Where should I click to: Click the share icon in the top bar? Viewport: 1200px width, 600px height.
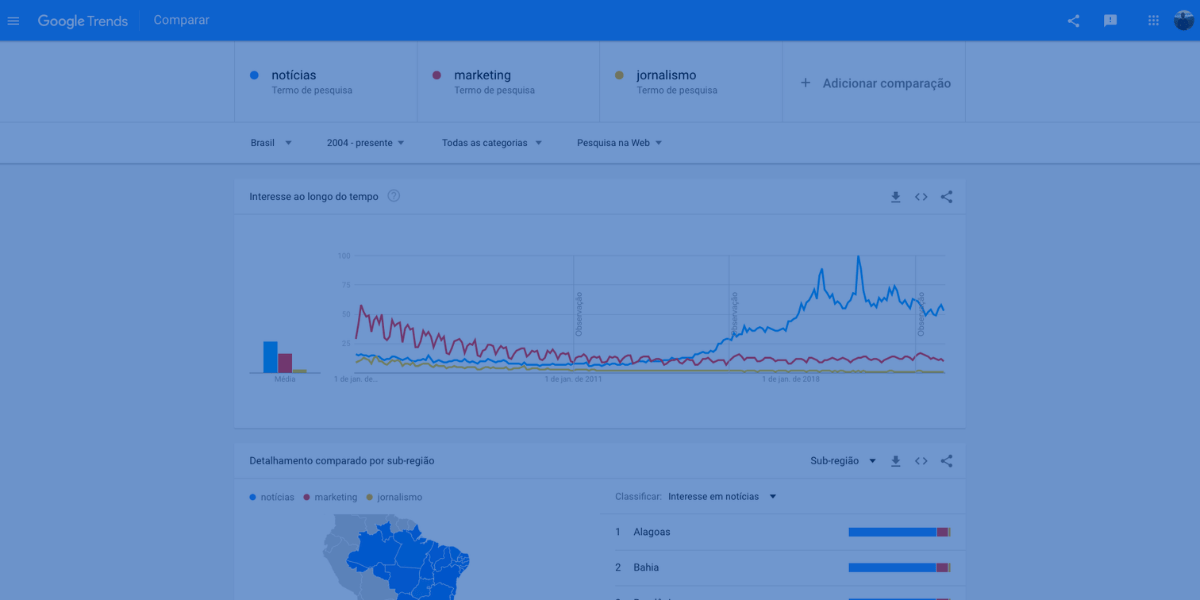[1074, 20]
